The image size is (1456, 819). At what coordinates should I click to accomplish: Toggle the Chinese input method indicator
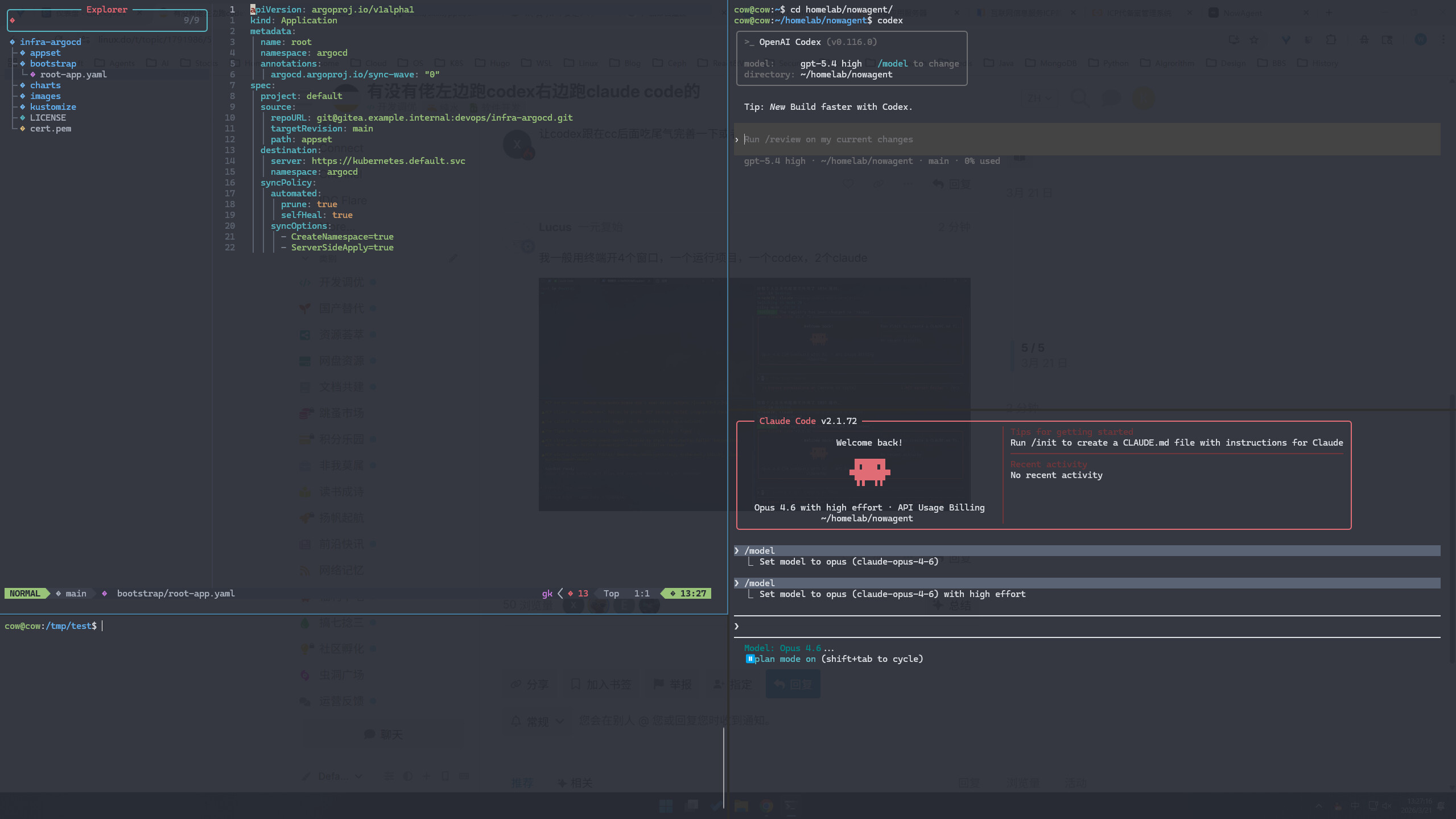(x=1355, y=806)
